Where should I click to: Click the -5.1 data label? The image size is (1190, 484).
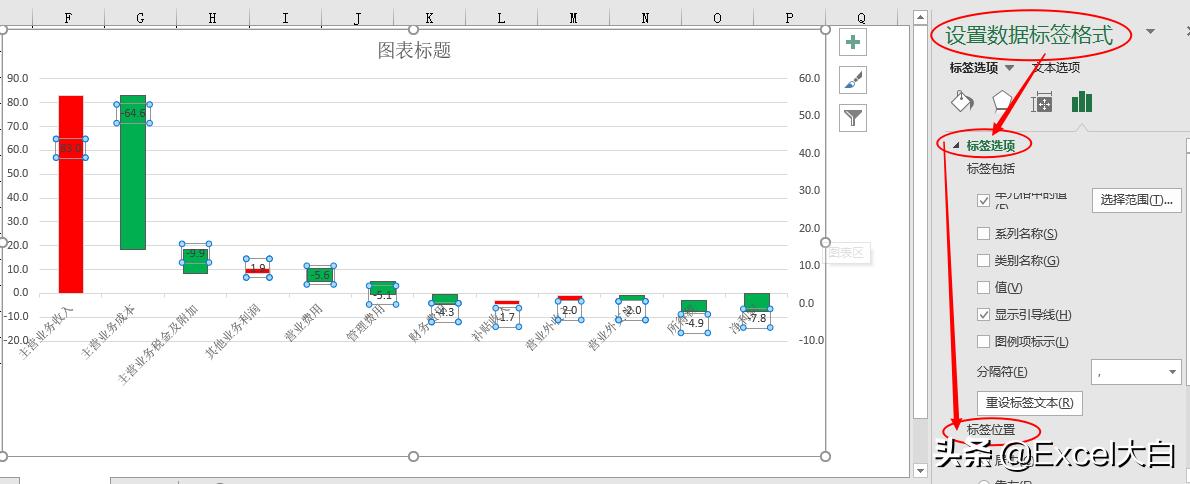[x=382, y=295]
